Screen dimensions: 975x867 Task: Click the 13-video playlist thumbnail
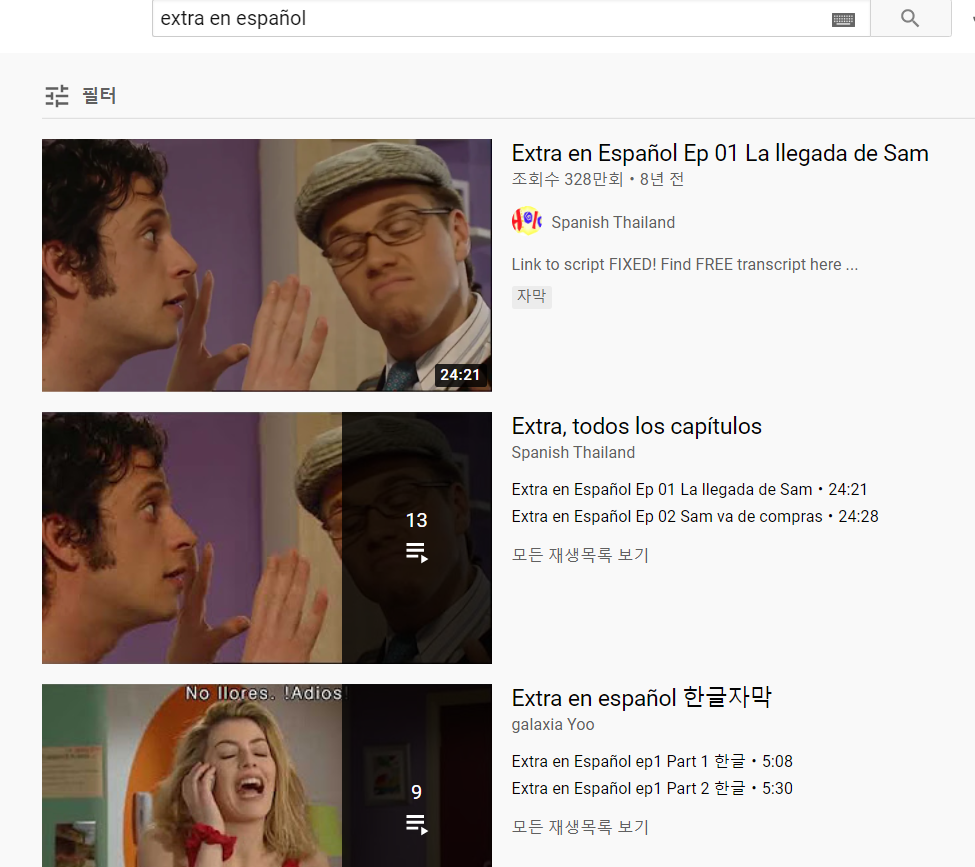pyautogui.click(x=267, y=537)
